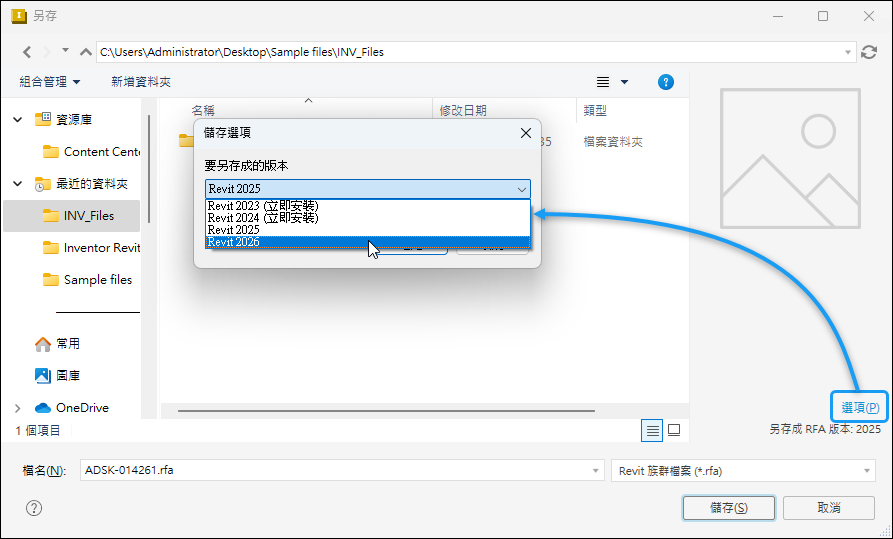Click the Back navigation arrow
Viewport: 893px width, 539px height.
tap(27, 52)
